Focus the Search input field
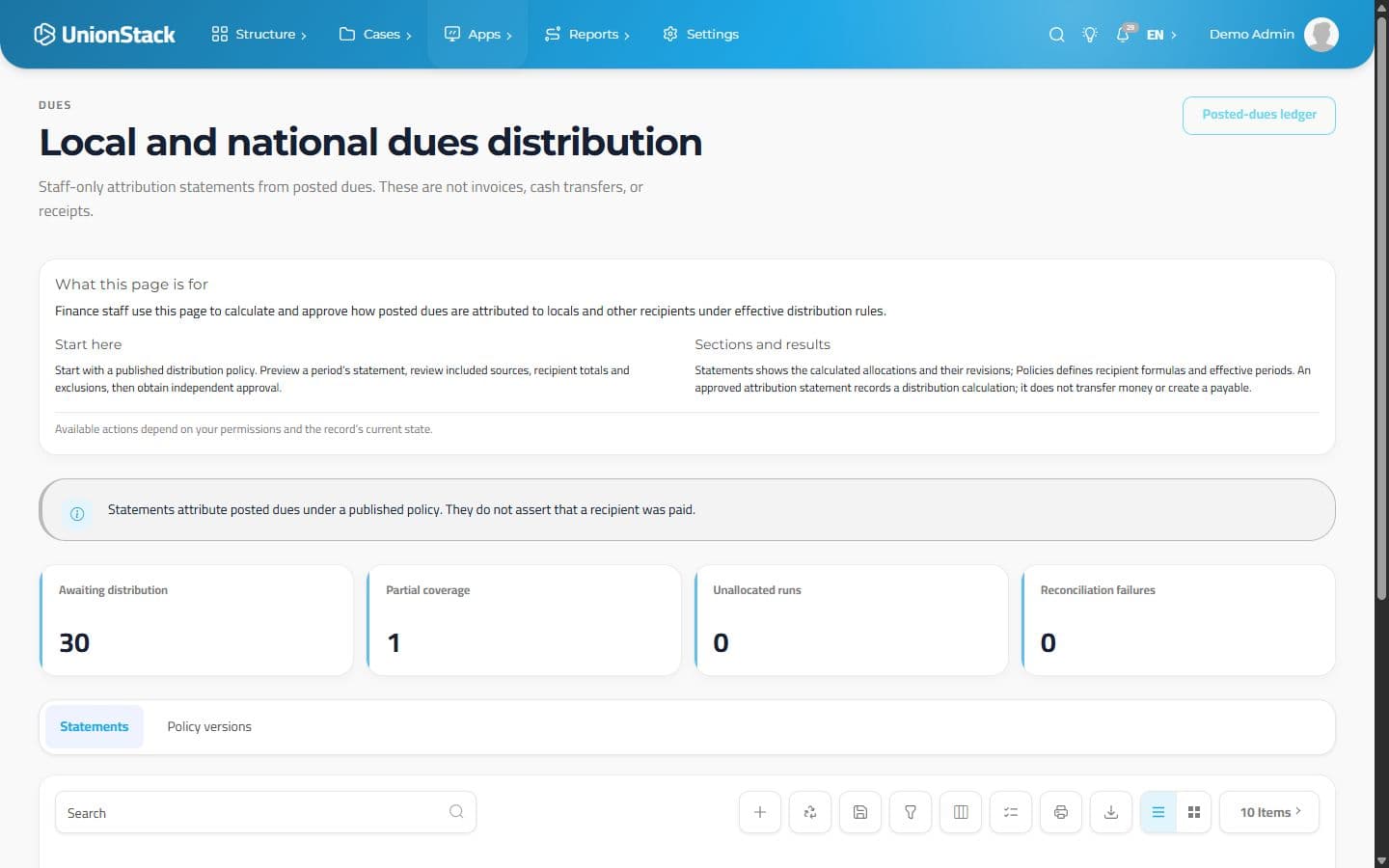Viewport: 1389px width, 868px height. [265, 812]
